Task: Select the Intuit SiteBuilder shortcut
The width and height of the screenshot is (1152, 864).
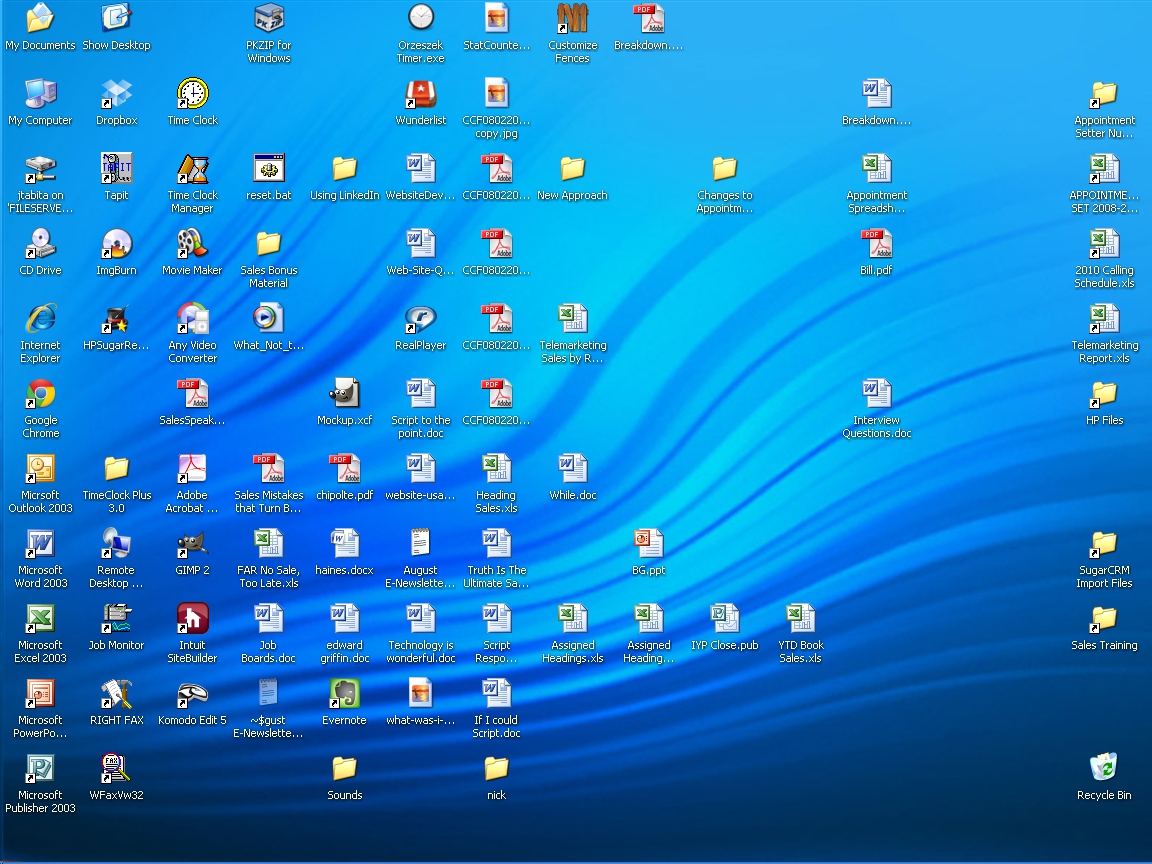Action: click(192, 619)
